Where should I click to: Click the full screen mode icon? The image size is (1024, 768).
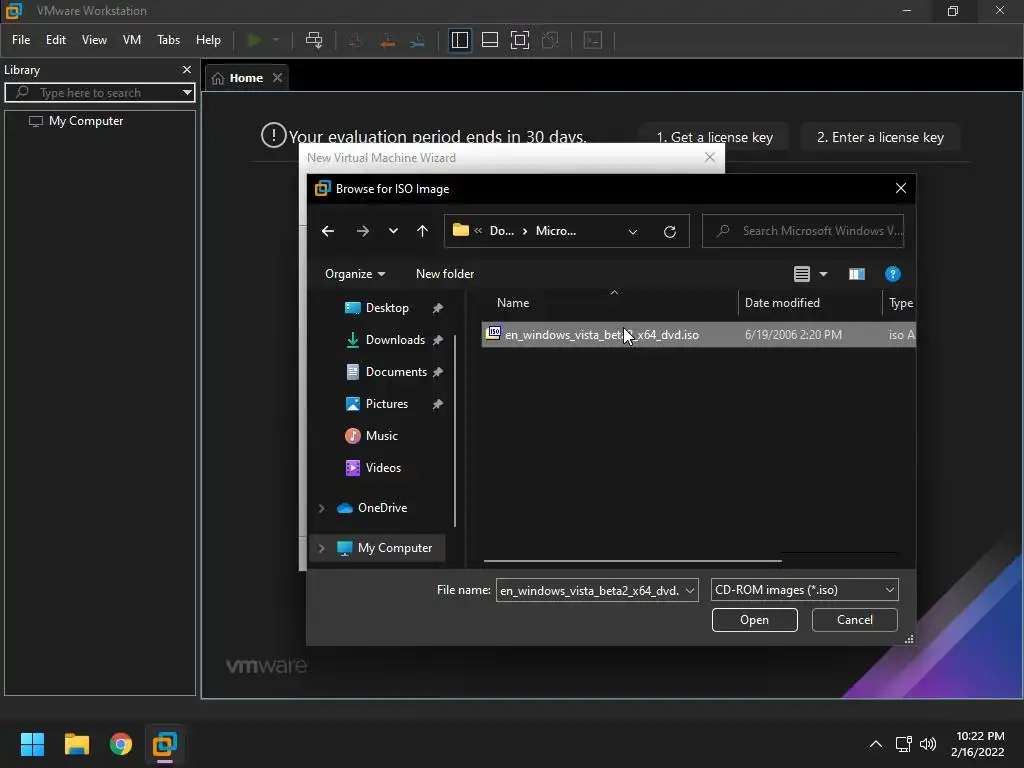click(520, 40)
